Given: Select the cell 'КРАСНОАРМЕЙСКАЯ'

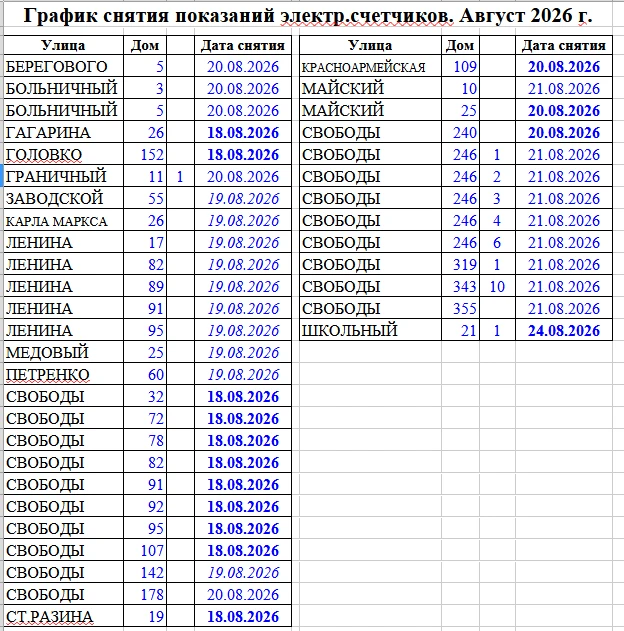Looking at the screenshot, I should (371, 66).
